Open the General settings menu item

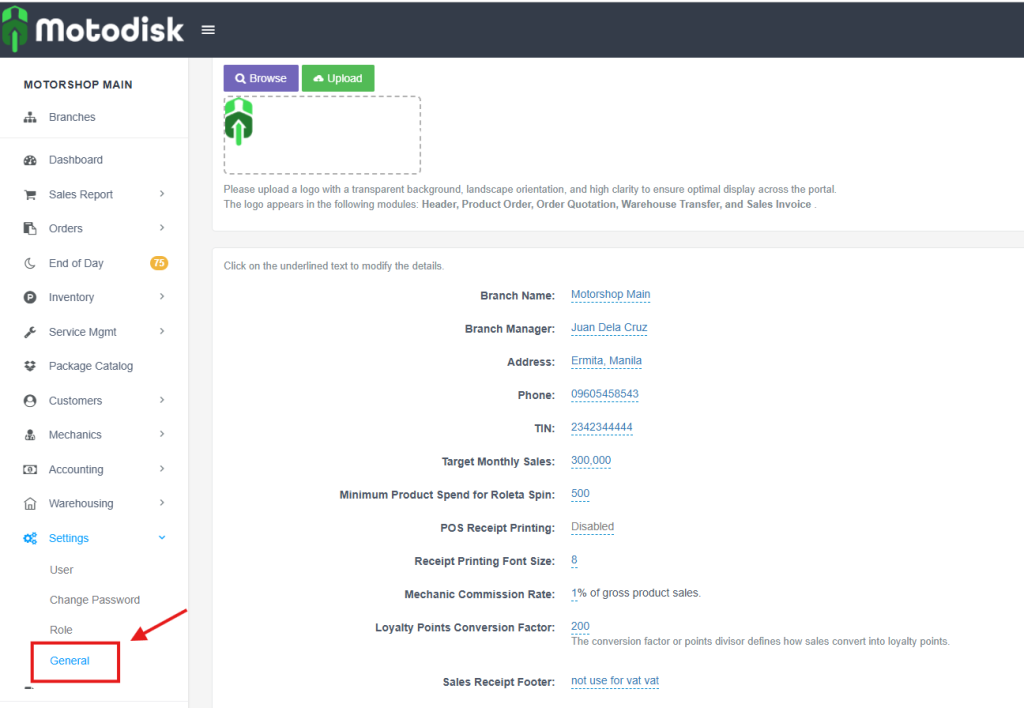pos(70,661)
